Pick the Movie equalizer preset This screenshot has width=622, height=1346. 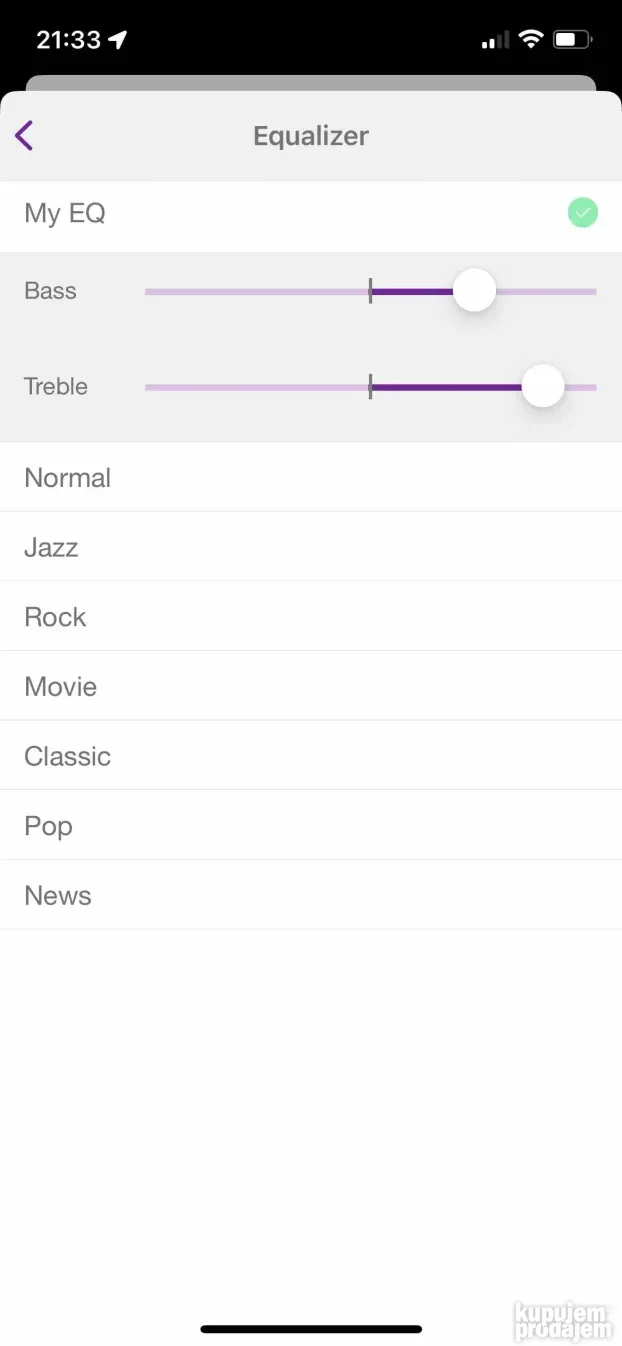311,687
